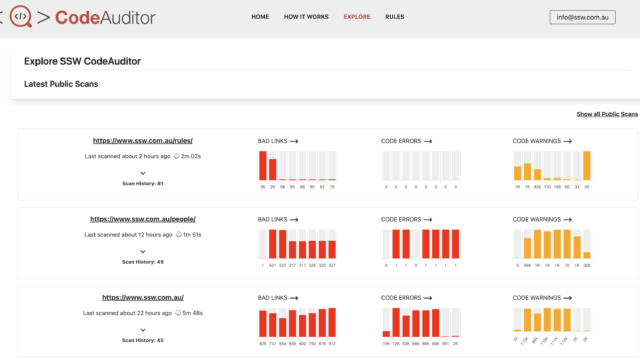640x360 pixels.
Task: Open the ssw.com.au/rules/ scan link
Action: point(143,140)
